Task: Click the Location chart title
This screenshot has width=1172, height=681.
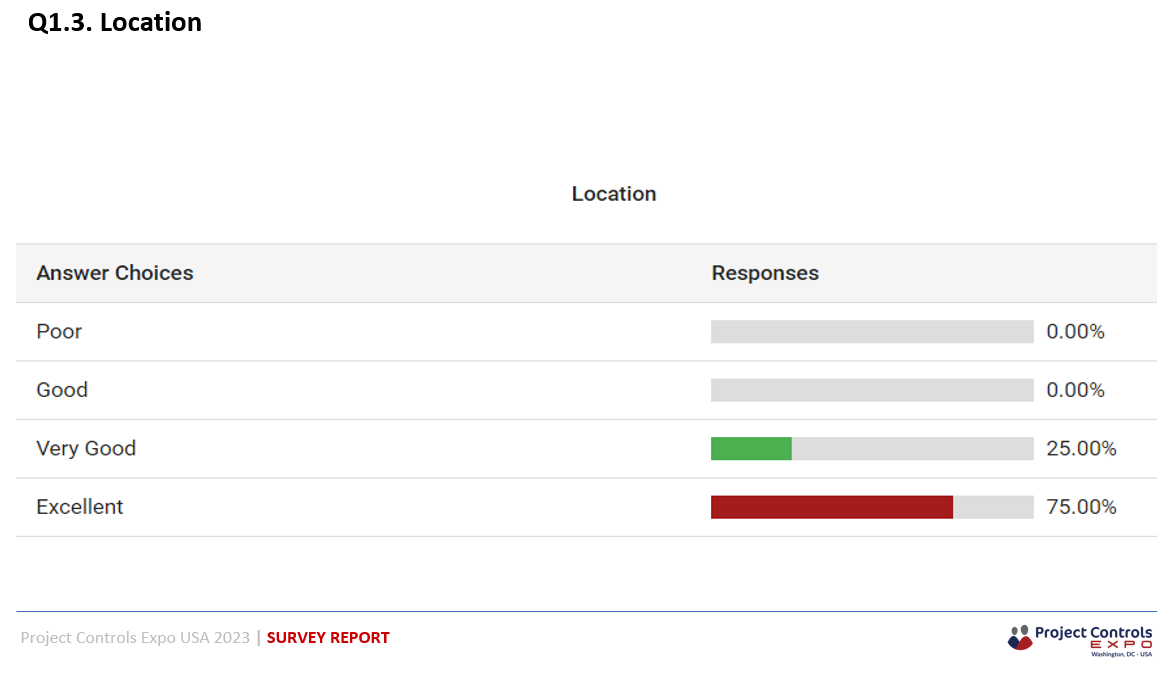Action: click(x=614, y=194)
